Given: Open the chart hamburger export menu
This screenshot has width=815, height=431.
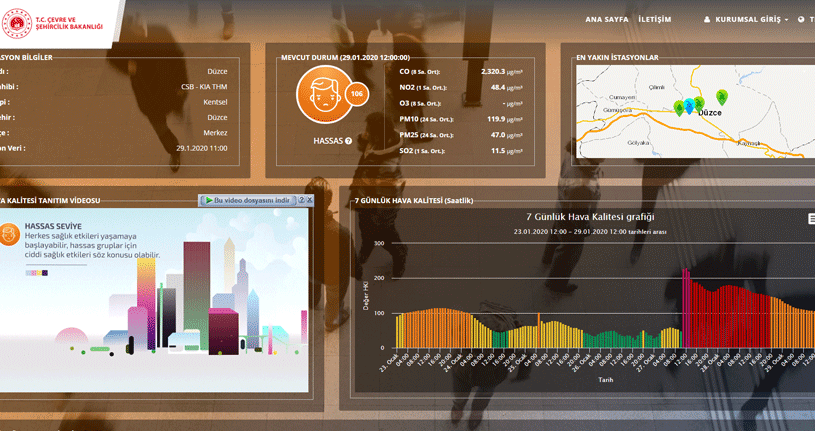Looking at the screenshot, I should pos(811,219).
